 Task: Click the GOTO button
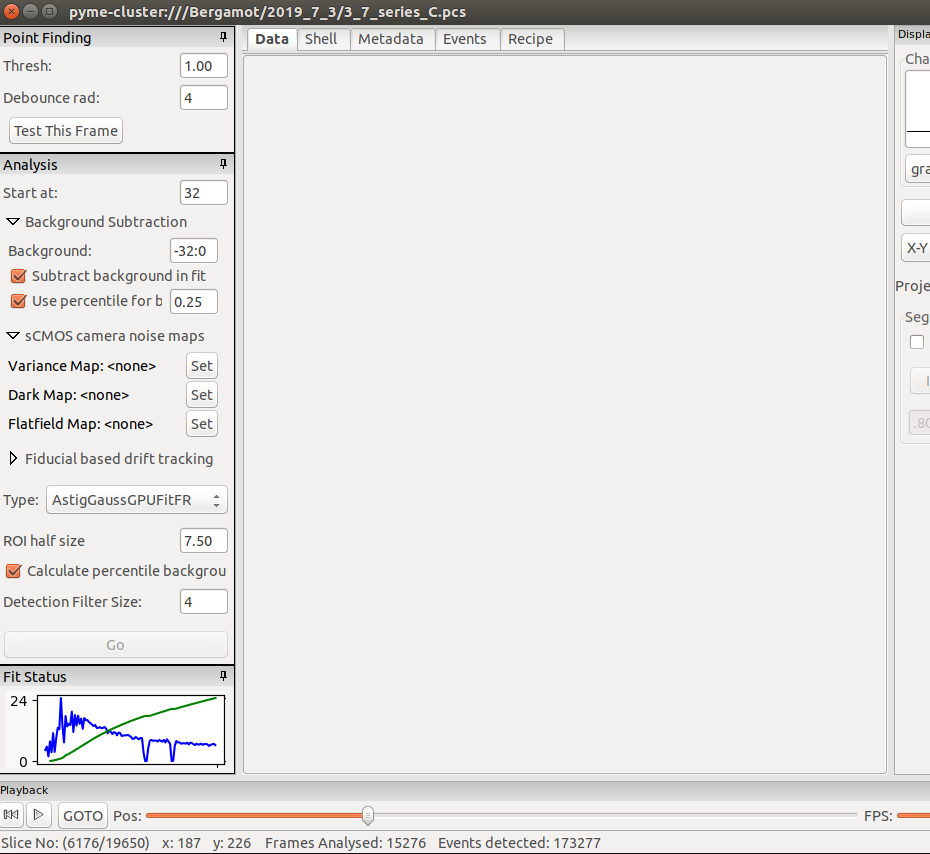[x=82, y=815]
